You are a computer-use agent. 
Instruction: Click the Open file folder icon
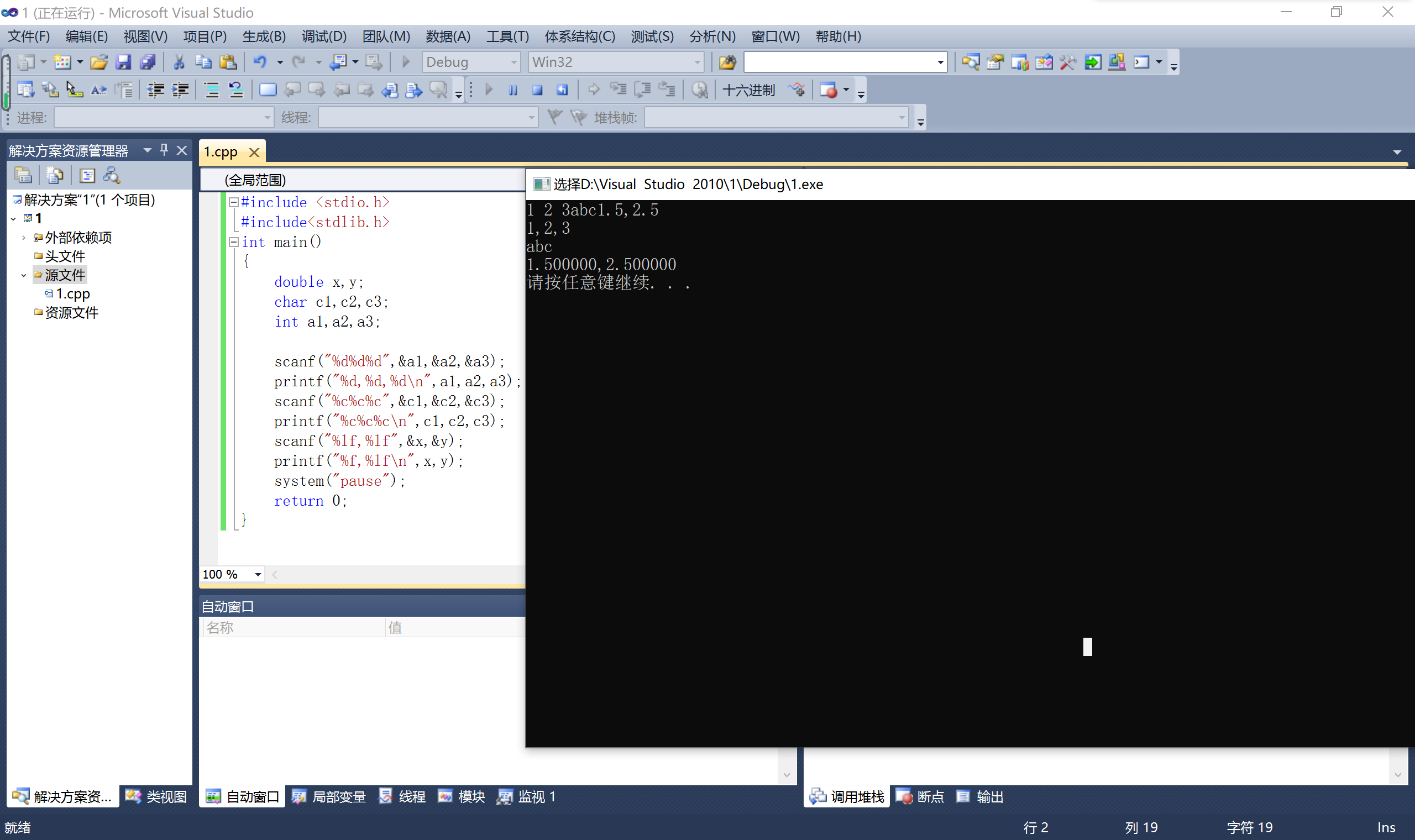pyautogui.click(x=98, y=62)
